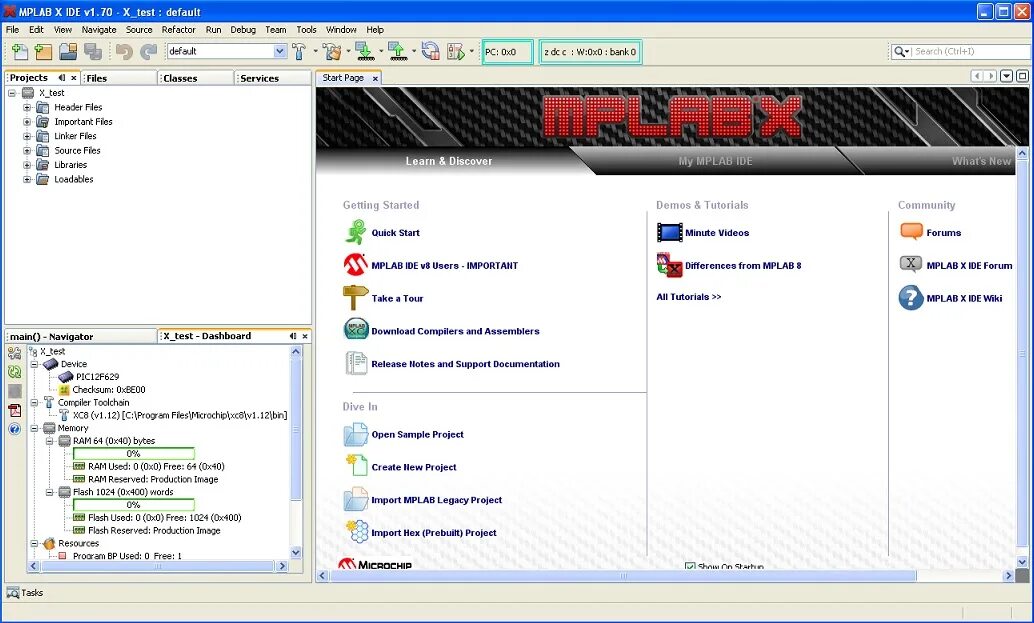Click the Differences from MPLAB 8 link
This screenshot has height=623, width=1034.
pos(743,266)
